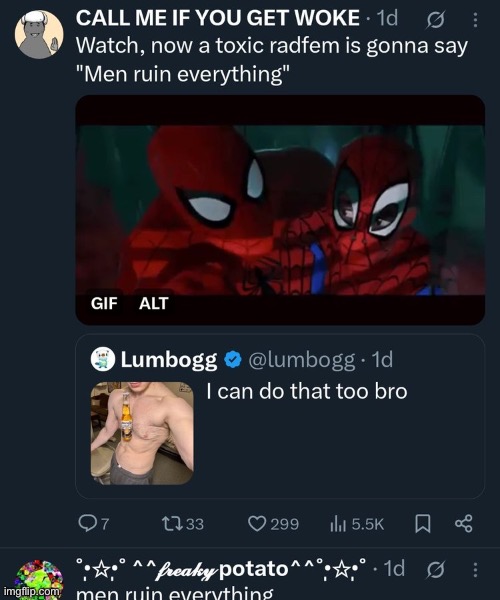Image resolution: width=500 pixels, height=600 pixels.
Task: Open the CALL ME IF YOU GET WOKE profile name
Action: [x=218, y=18]
